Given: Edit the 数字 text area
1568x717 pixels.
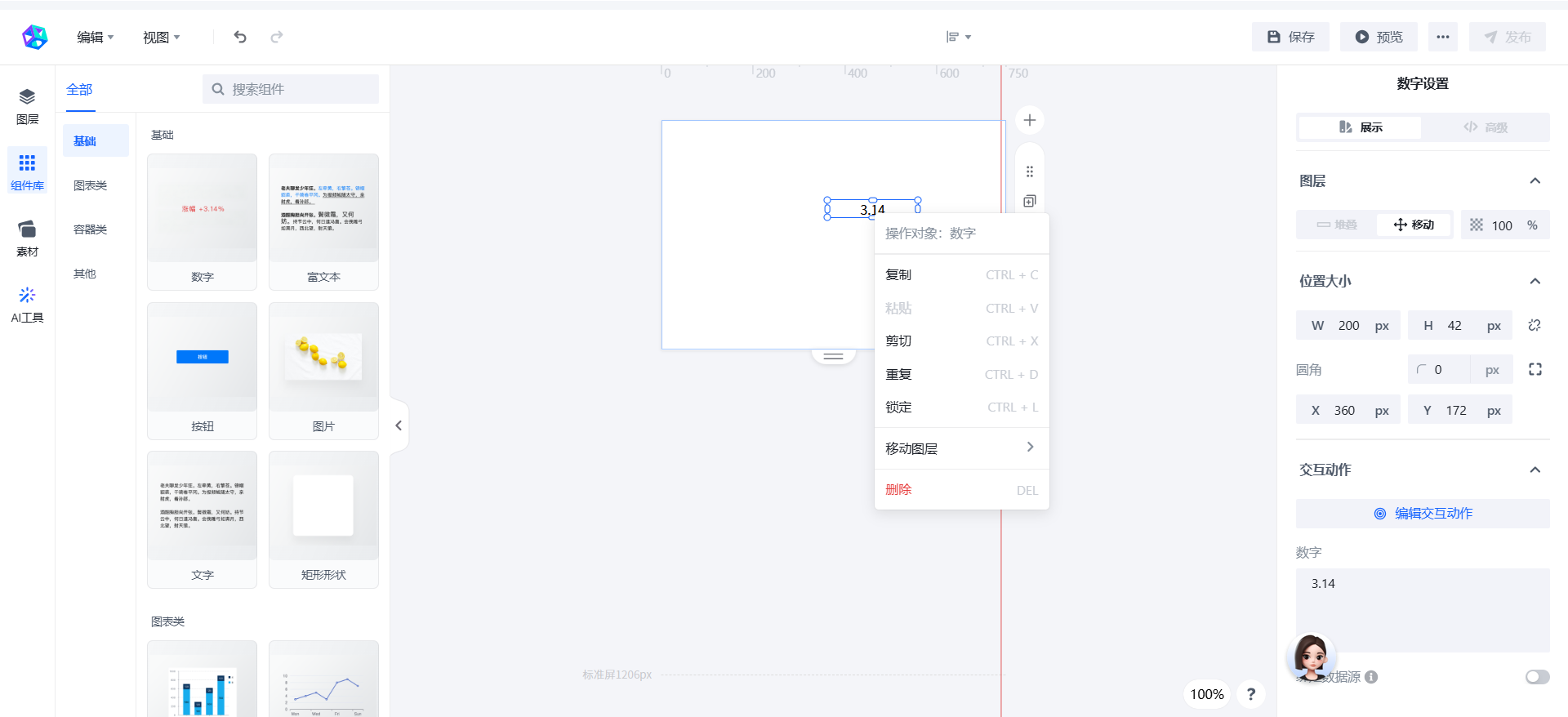Looking at the screenshot, I should [x=1423, y=610].
